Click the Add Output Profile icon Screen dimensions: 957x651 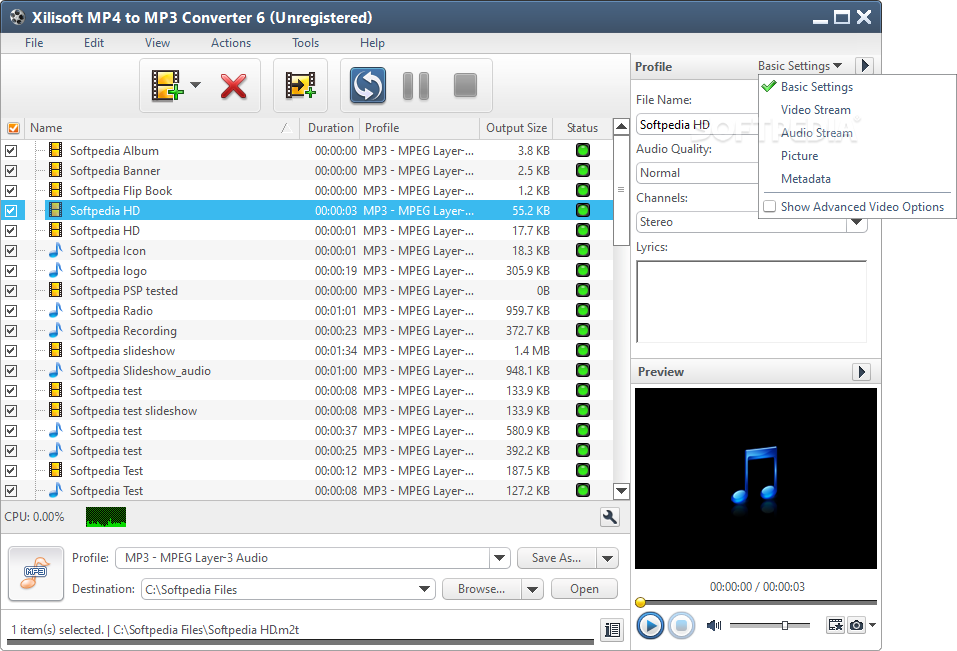tap(300, 85)
